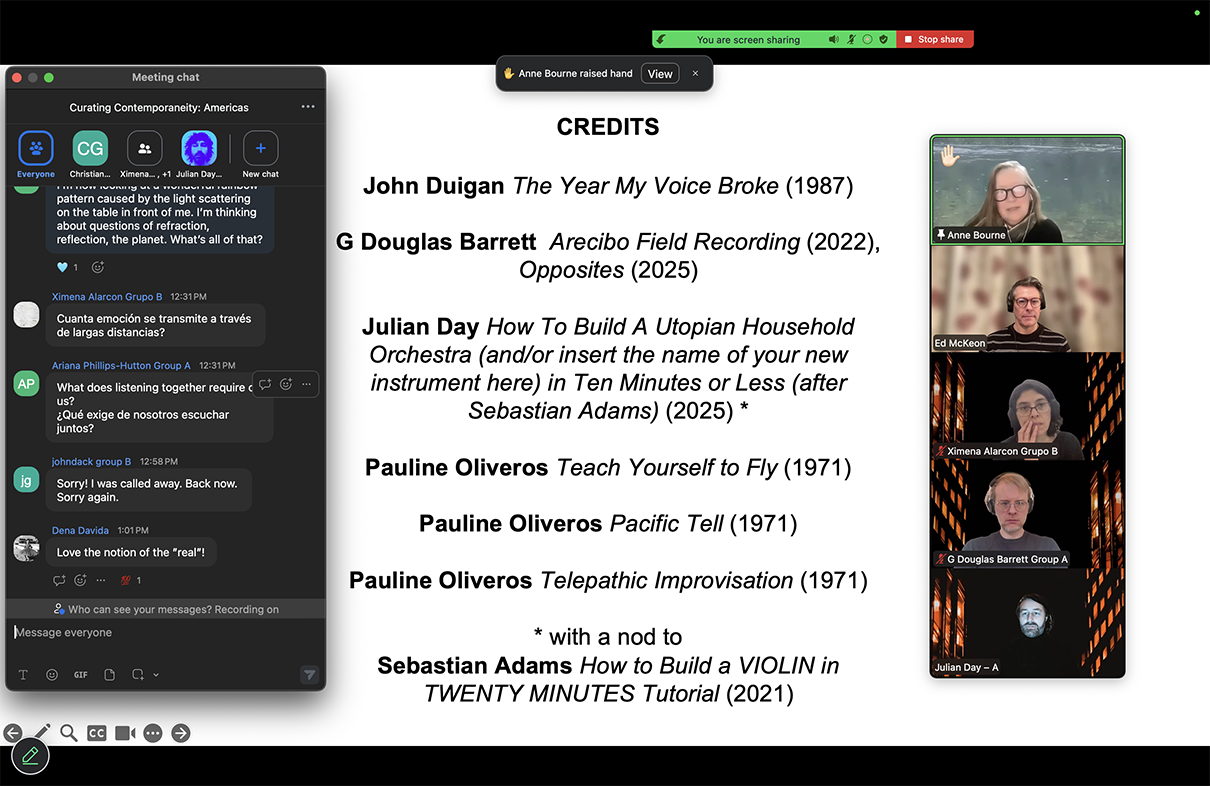The image size is (1210, 786).
Task: Click the green annotate pencil button
Action: point(30,756)
